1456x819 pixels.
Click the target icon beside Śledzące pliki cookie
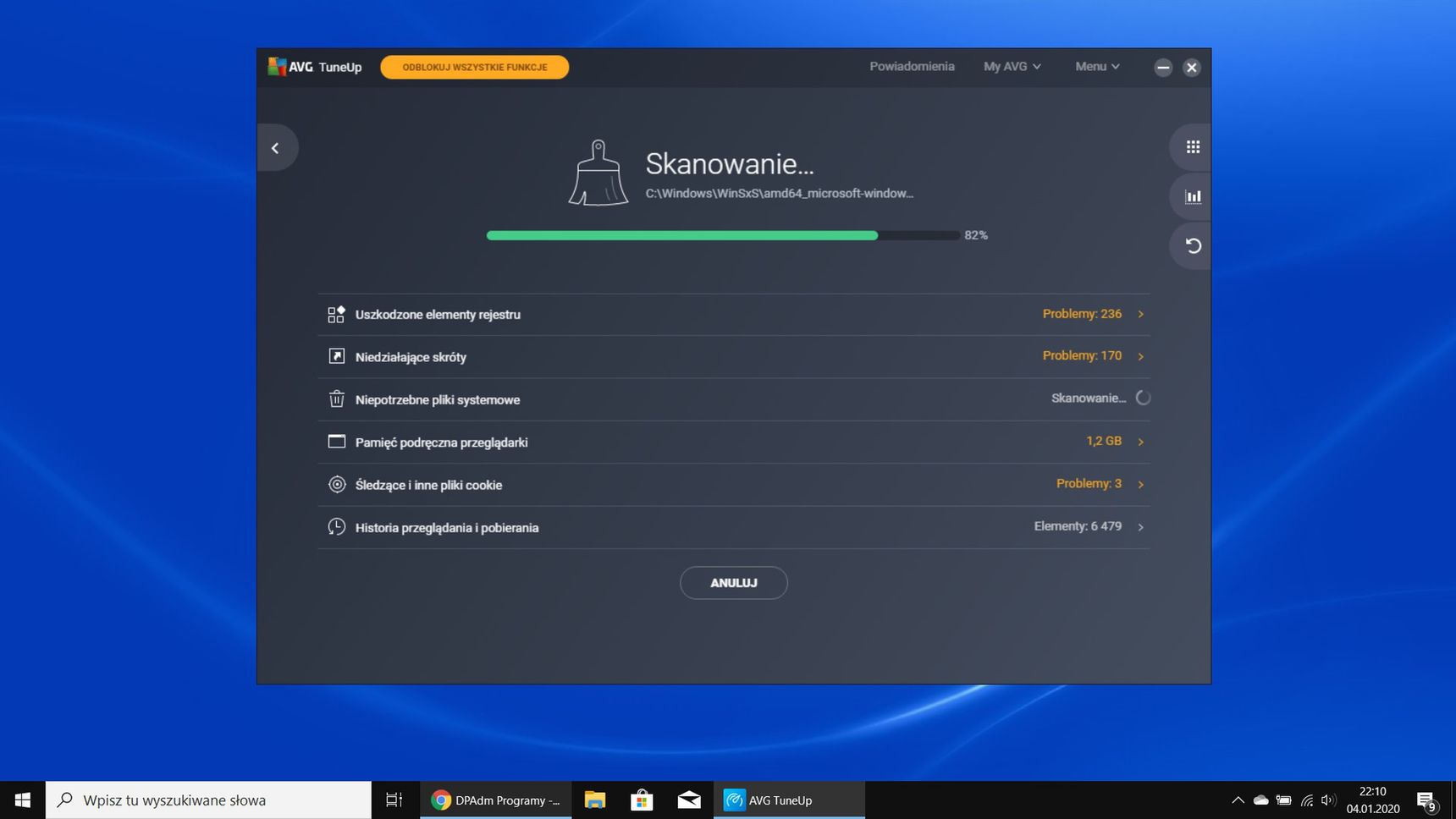tap(336, 484)
